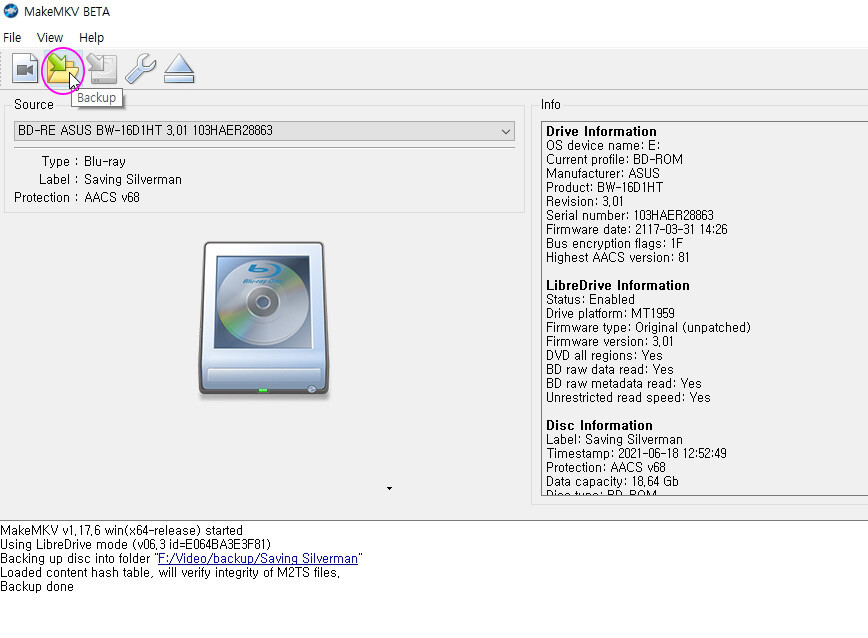The height and width of the screenshot is (638, 868).
Task: Click 'BD raw metadata read: Yes' line
Action: 624,383
